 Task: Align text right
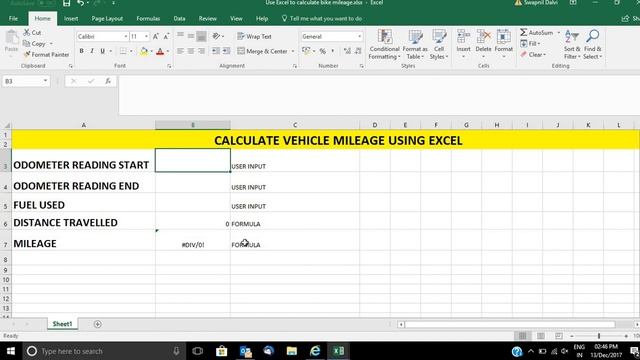[201, 51]
